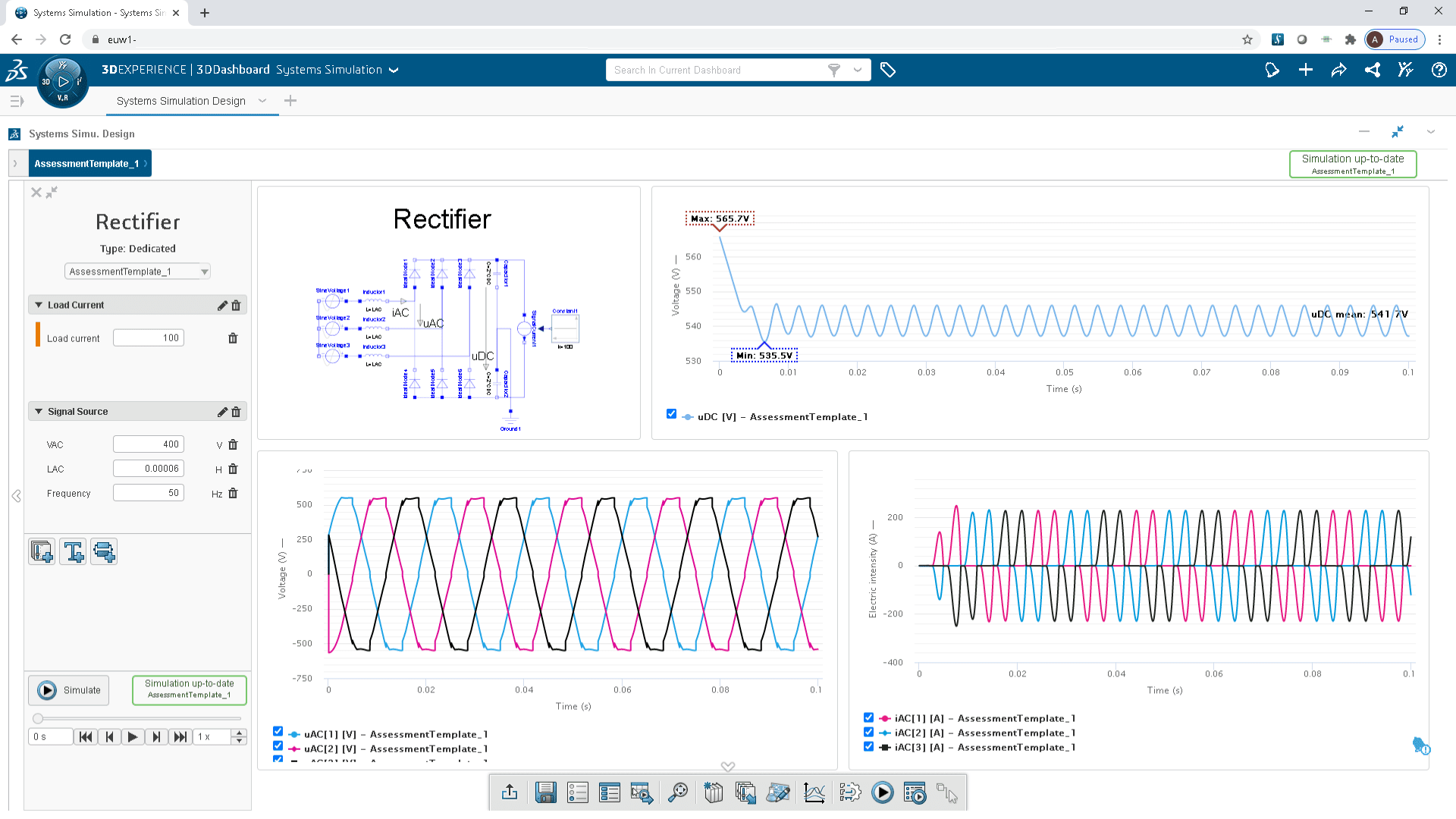Delete the Frequency parameter row
1456x819 pixels.
[x=233, y=493]
